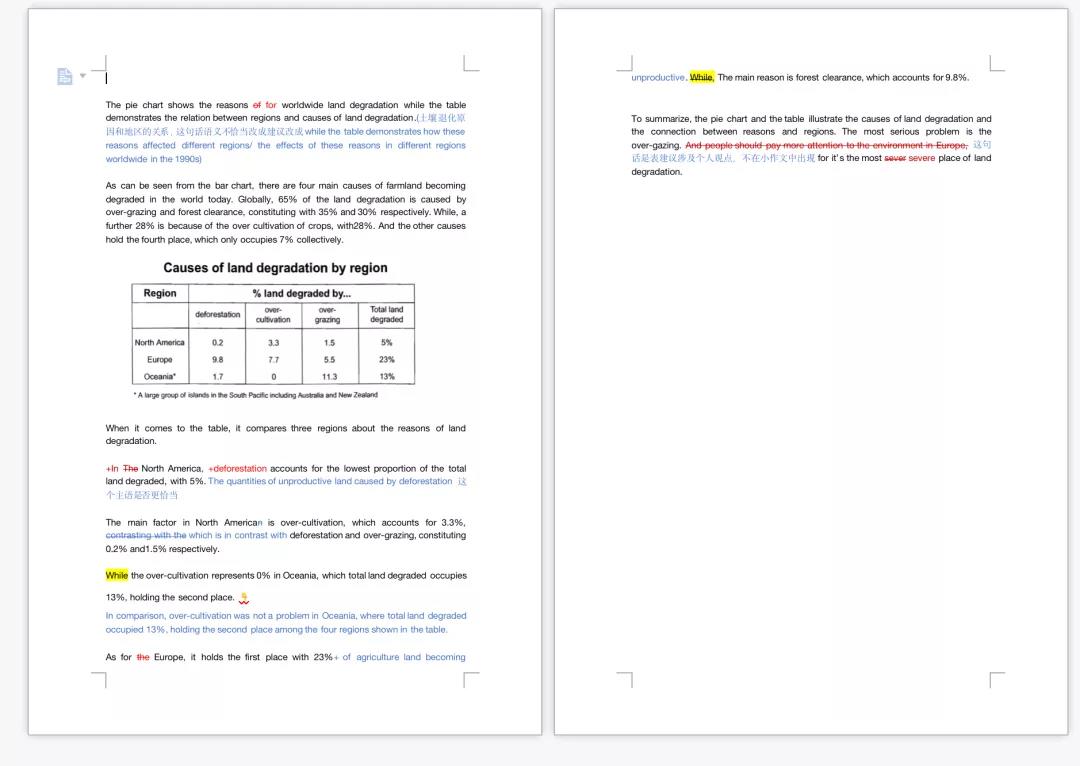Click the document outline icon at page top
The height and width of the screenshot is (766, 1080).
(x=64, y=77)
